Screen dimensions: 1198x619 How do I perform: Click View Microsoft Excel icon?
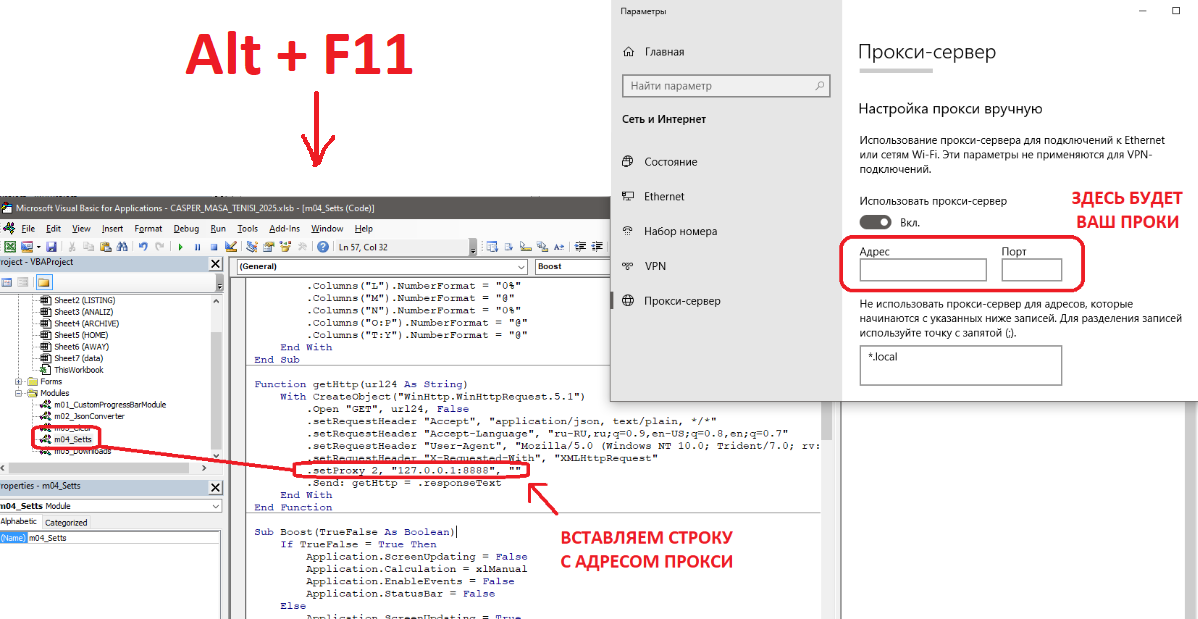9,246
